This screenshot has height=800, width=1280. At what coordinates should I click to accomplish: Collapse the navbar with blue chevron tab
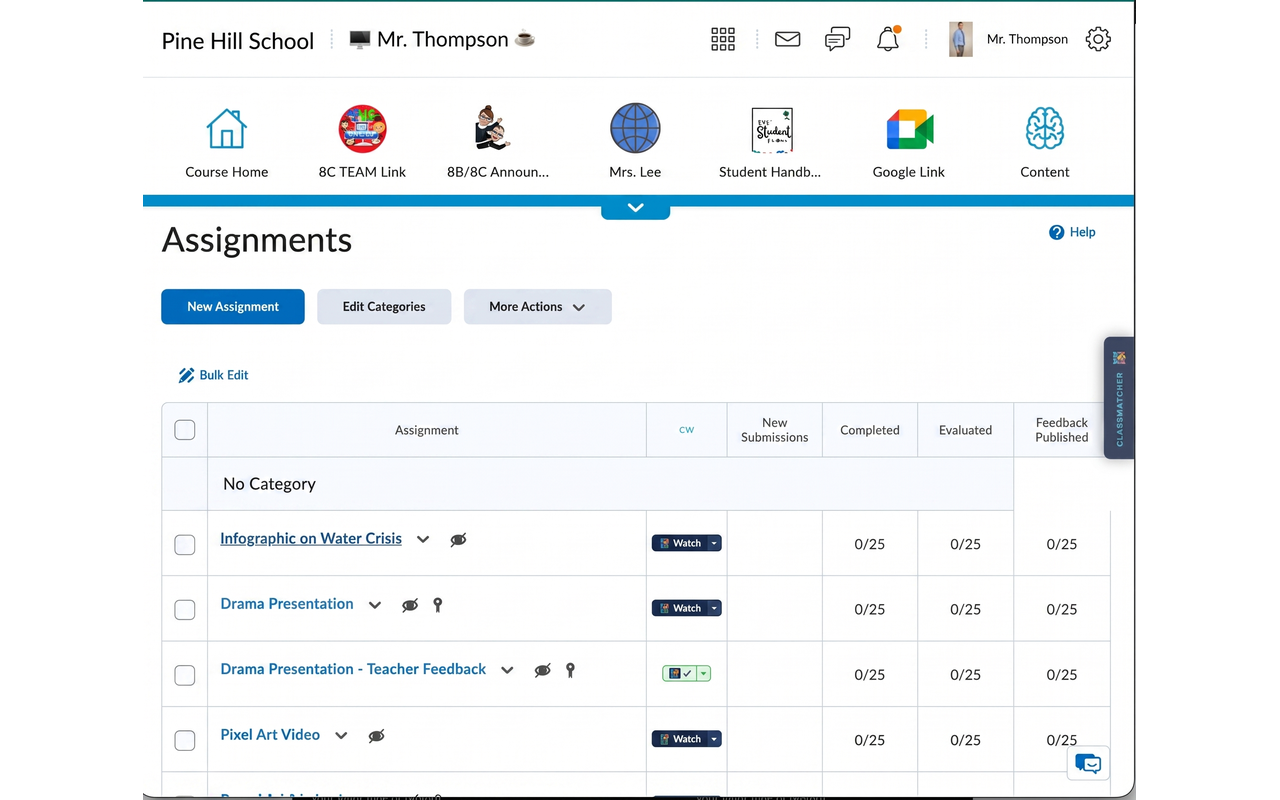pyautogui.click(x=635, y=208)
